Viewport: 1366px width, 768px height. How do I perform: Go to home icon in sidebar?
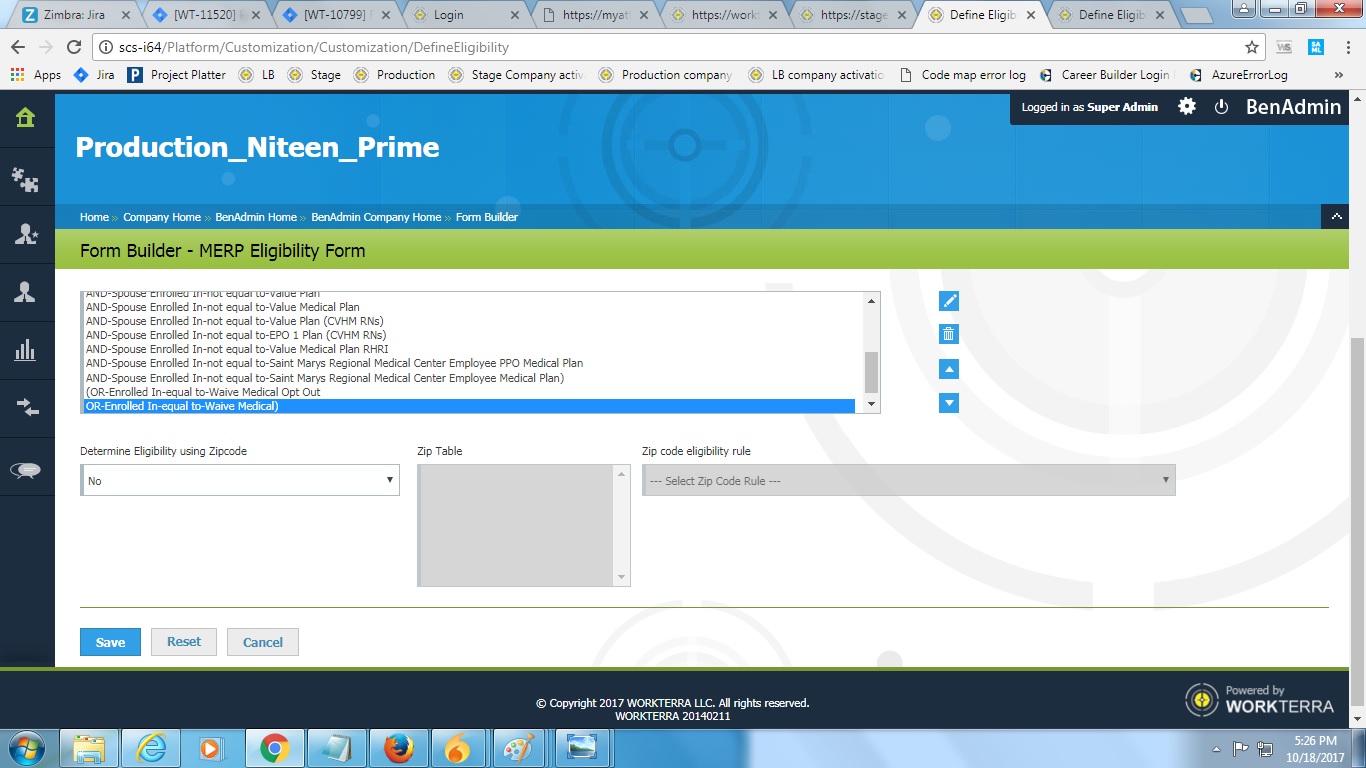[x=26, y=118]
